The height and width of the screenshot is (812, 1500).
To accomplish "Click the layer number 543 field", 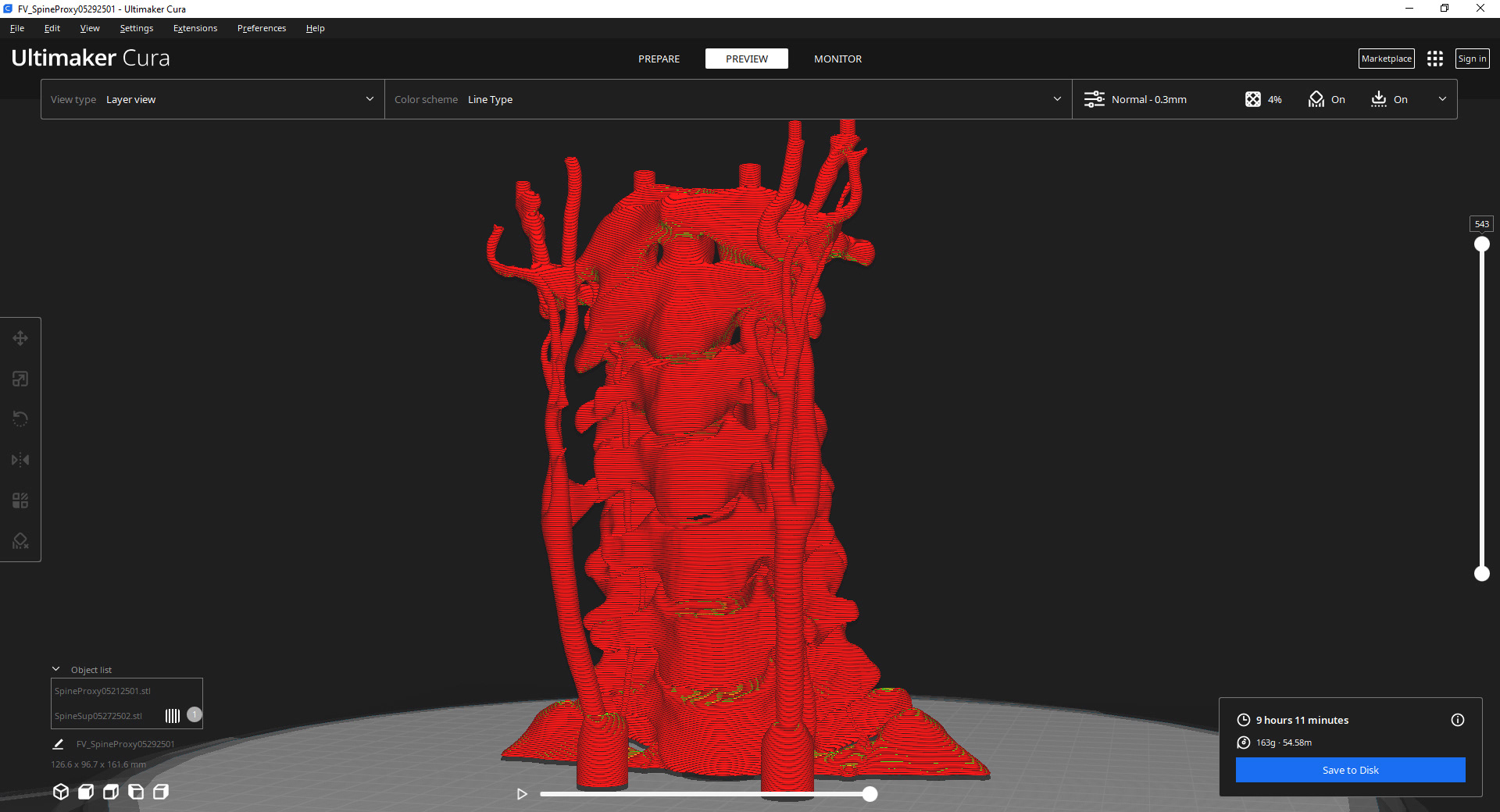I will pos(1482,224).
